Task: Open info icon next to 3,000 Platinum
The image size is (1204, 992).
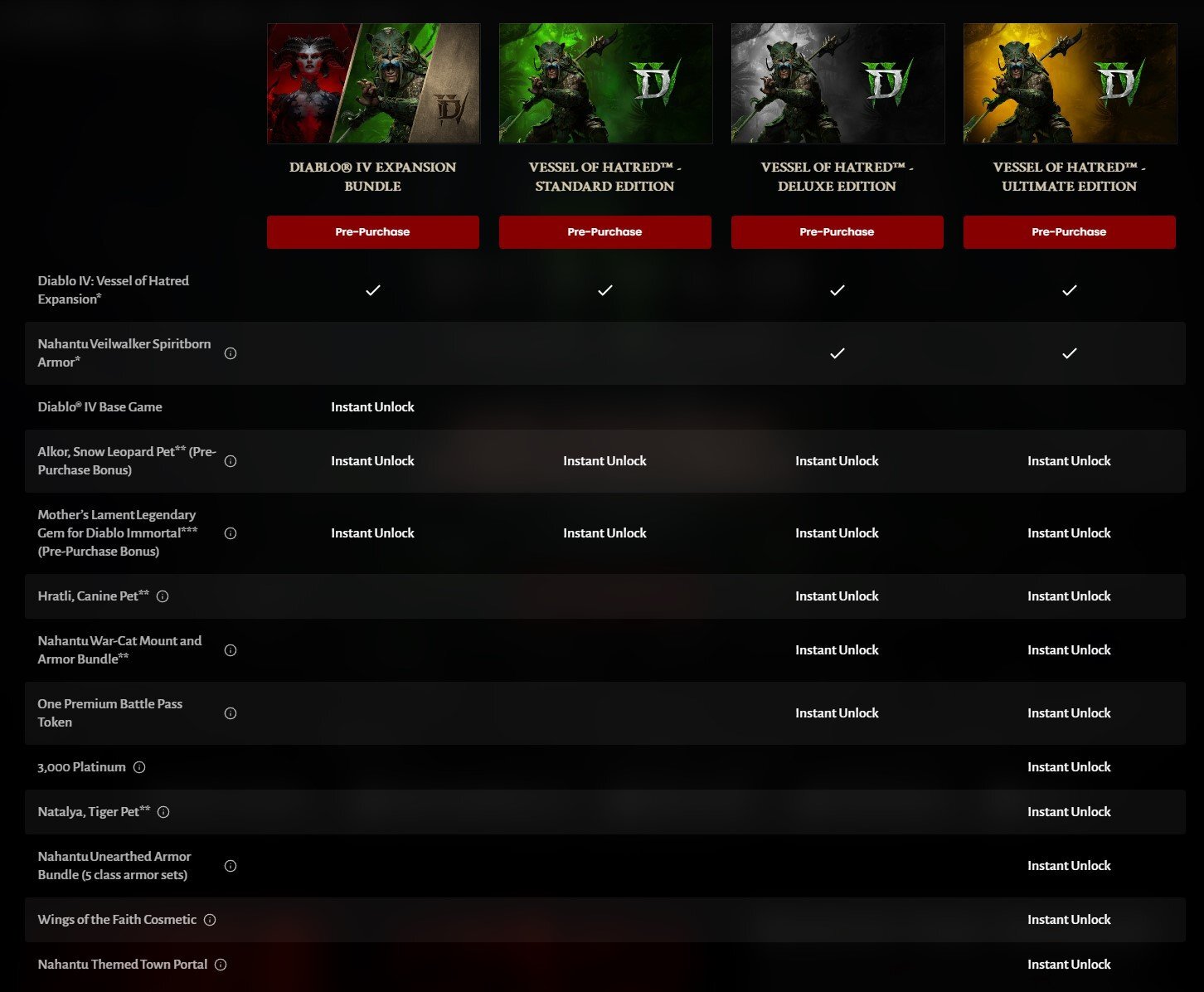Action: 139,767
